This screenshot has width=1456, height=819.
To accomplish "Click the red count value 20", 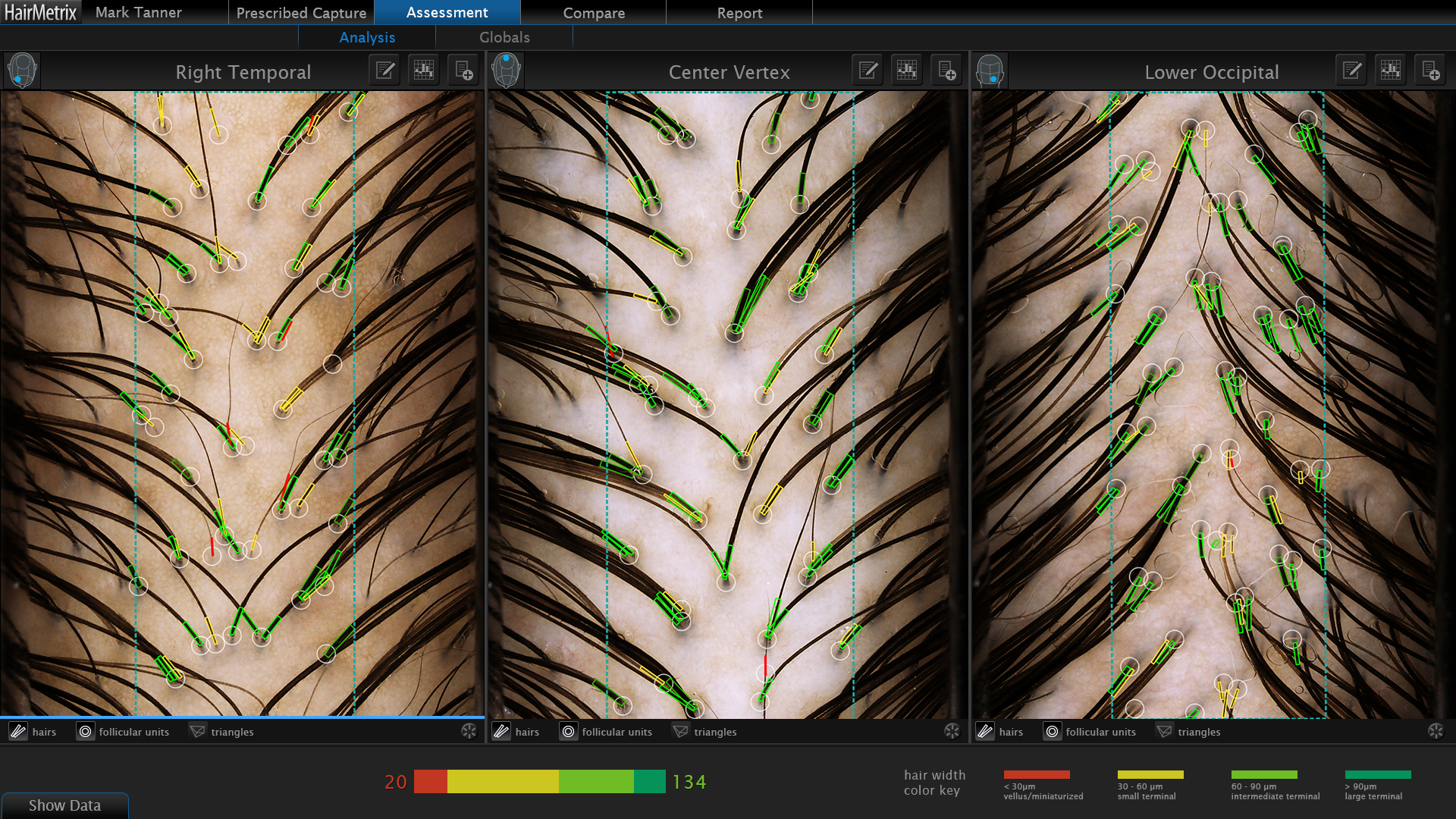I will tap(396, 782).
